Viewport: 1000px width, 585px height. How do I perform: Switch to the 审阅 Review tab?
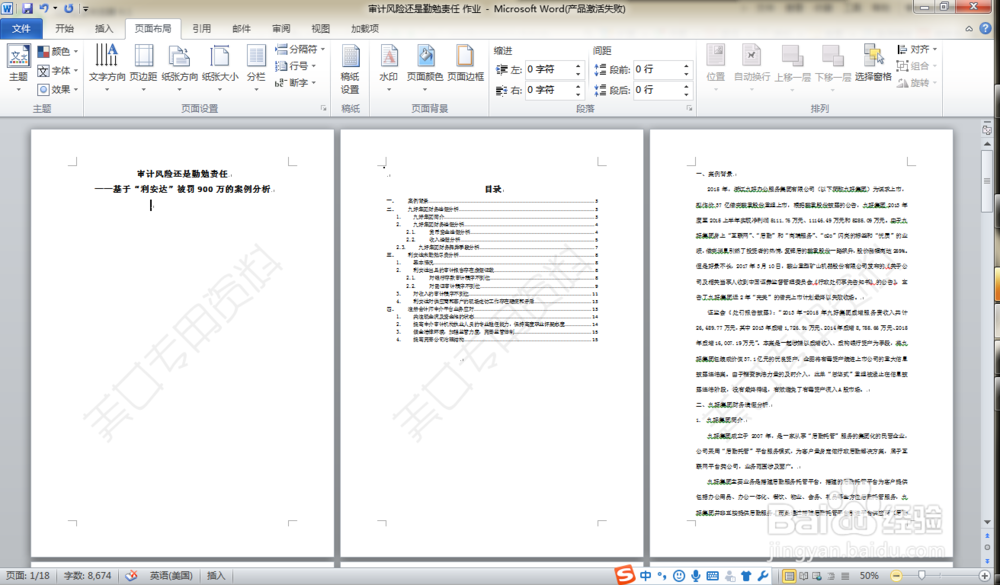[x=281, y=29]
